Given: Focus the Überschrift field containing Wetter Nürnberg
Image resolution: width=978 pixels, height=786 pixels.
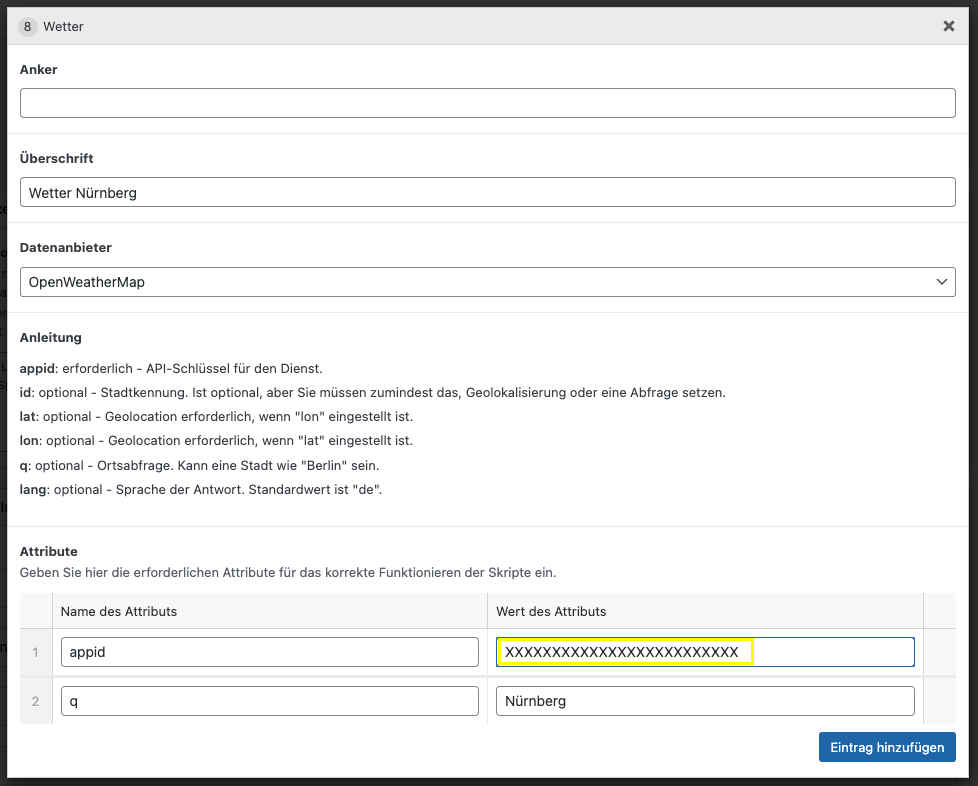Looking at the screenshot, I should [x=487, y=192].
